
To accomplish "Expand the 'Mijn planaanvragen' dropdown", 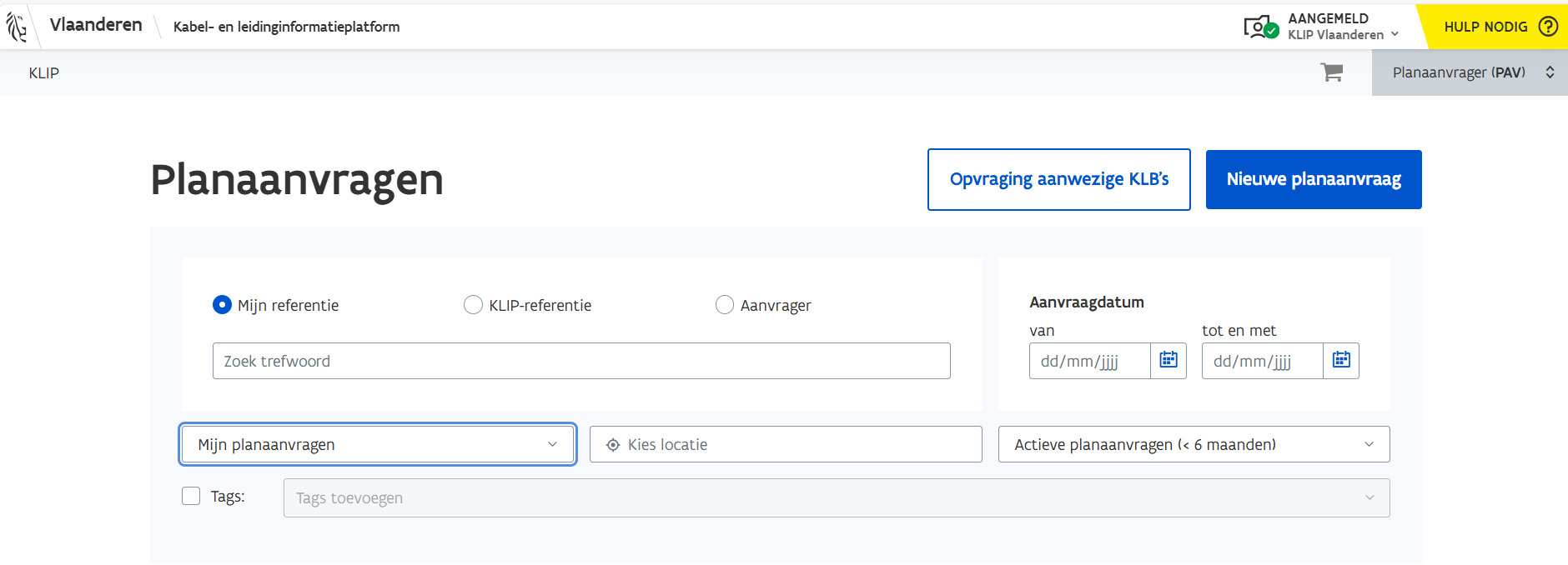I will pos(377,444).
